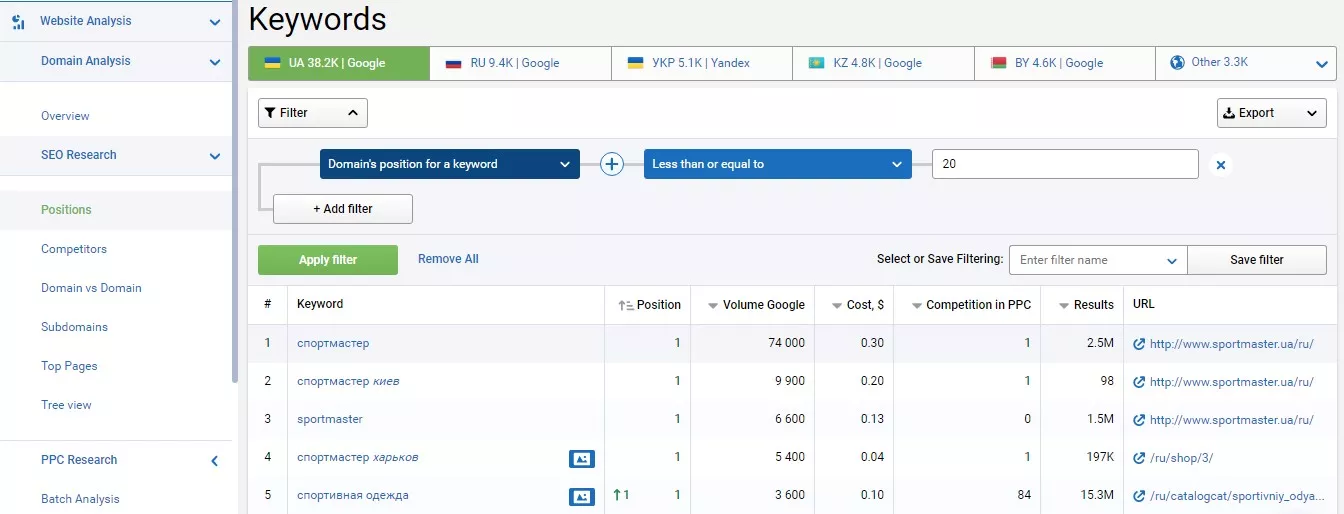Screen dimensions: 1344x514
Task: Click the Ukraine flag on UA Google tab
Action: coord(272,62)
